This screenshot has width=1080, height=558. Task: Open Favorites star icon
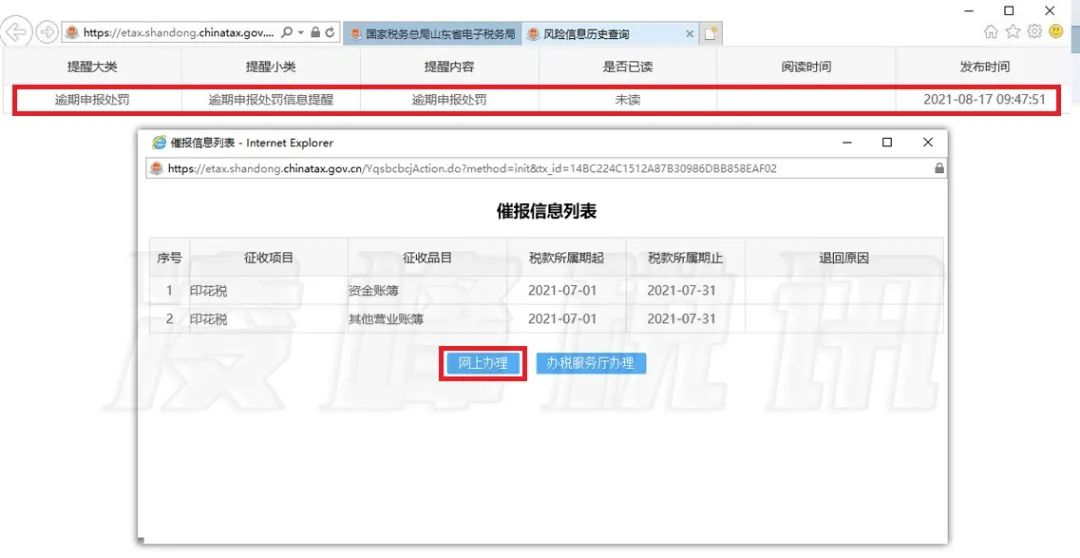(x=1013, y=32)
